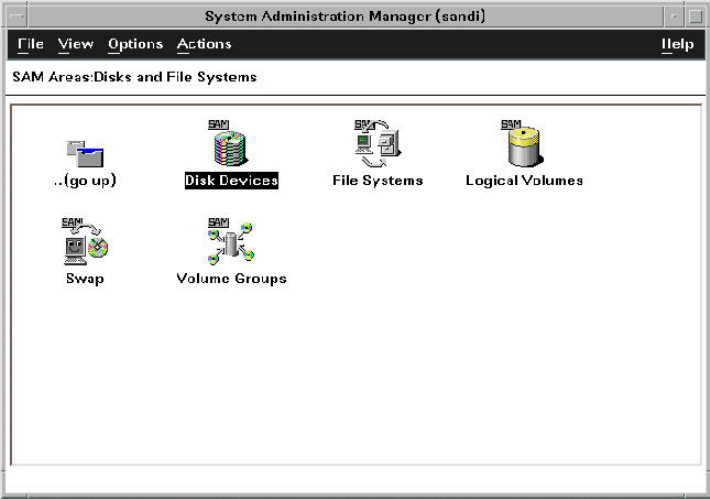
Task: Select the 'Disk Devices' label
Action: (x=231, y=181)
